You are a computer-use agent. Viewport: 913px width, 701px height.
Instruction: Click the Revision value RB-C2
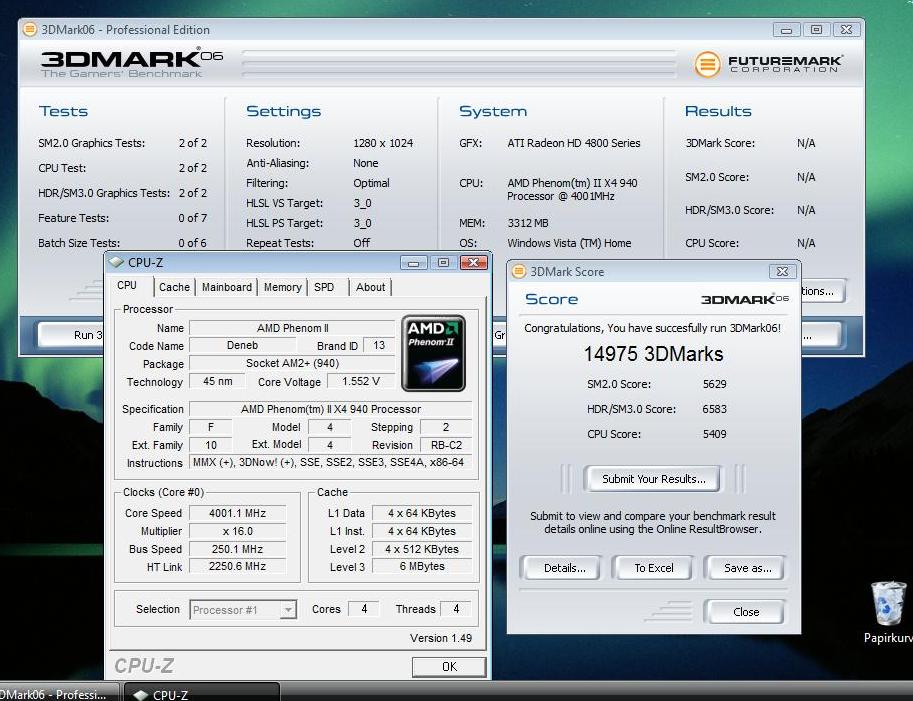(x=446, y=445)
